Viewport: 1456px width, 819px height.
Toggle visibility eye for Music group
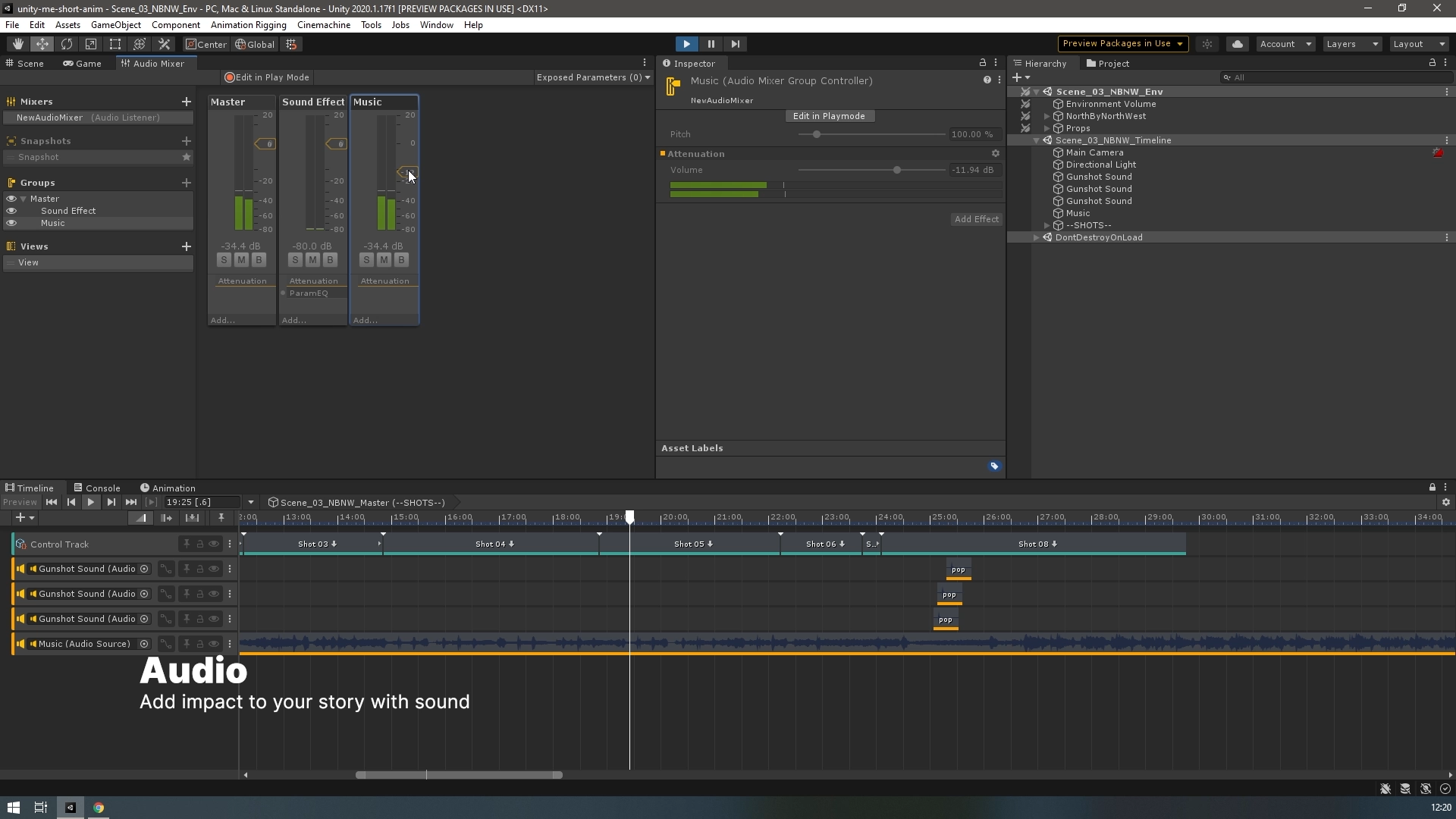point(11,223)
